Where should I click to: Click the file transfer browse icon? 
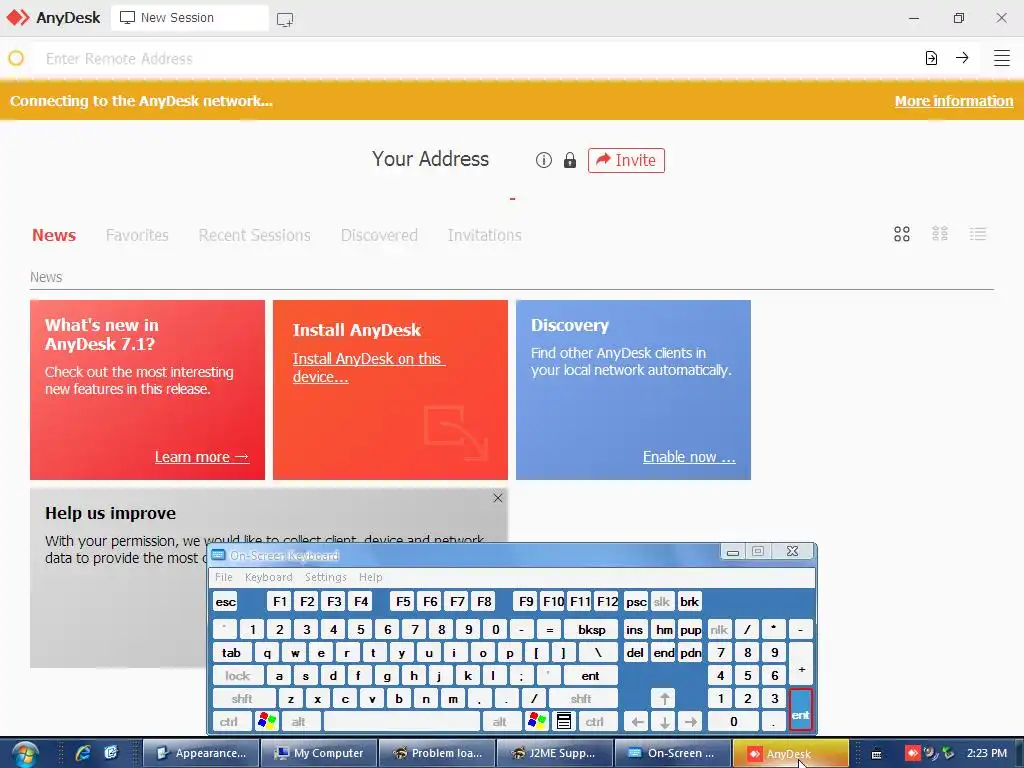tap(931, 58)
